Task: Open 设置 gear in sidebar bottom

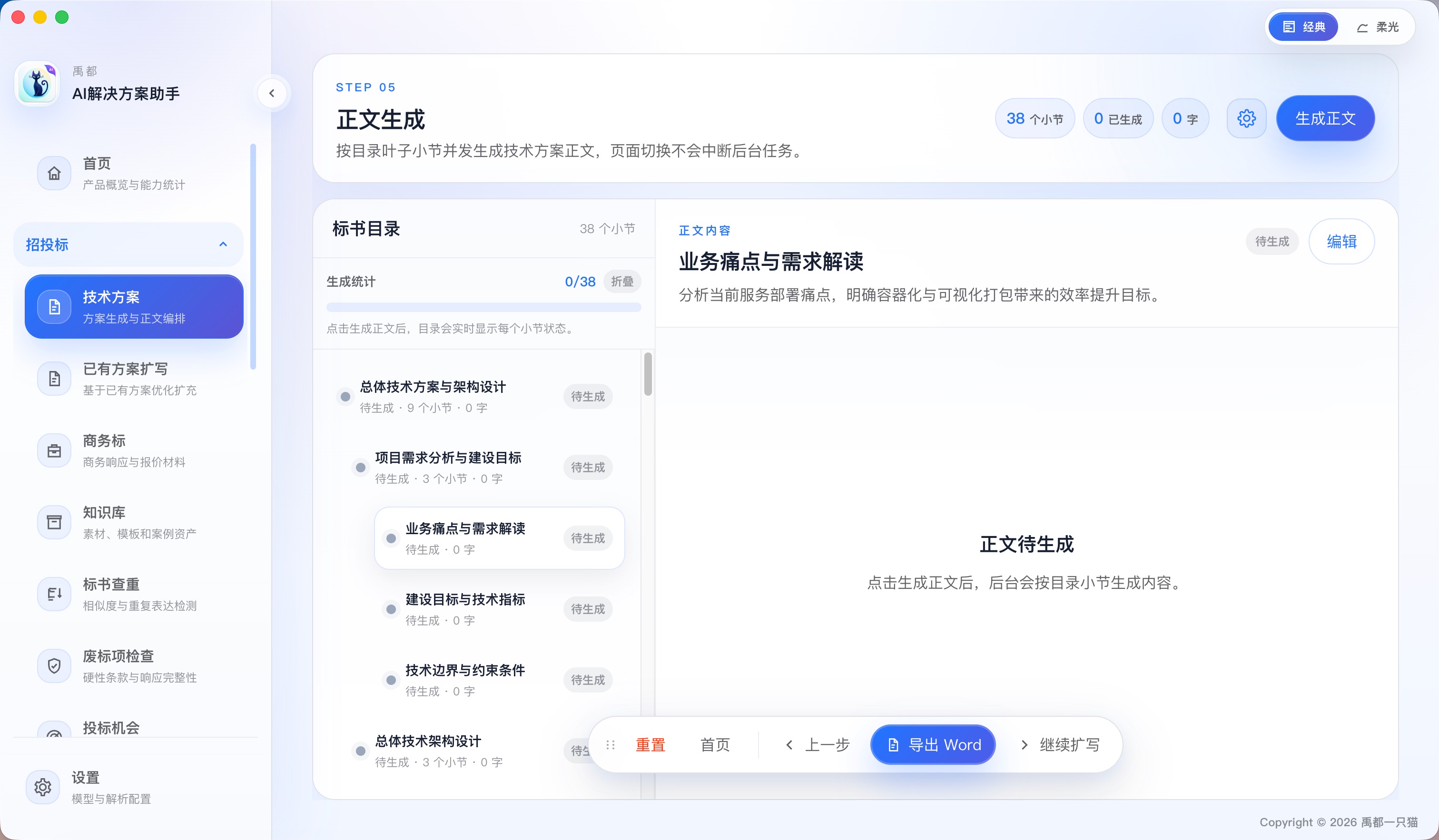Action: point(43,788)
